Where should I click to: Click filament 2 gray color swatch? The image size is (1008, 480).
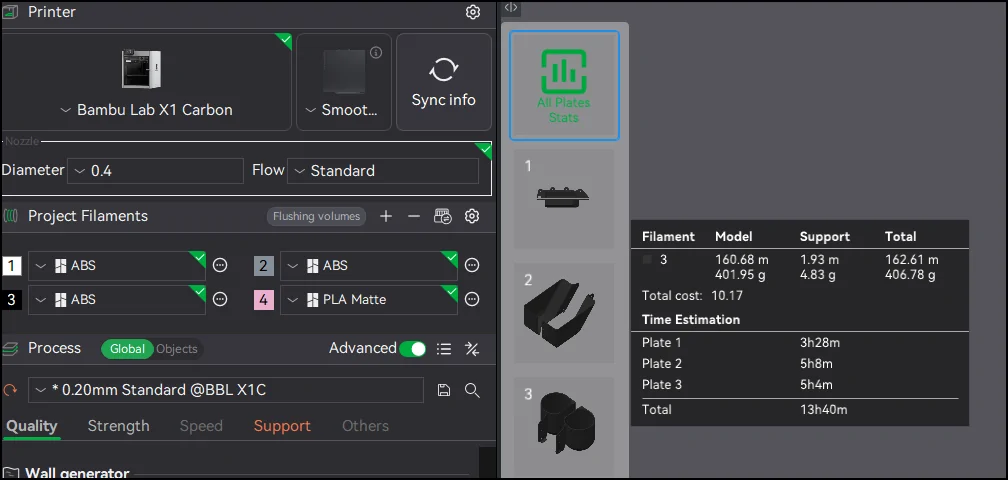point(264,265)
